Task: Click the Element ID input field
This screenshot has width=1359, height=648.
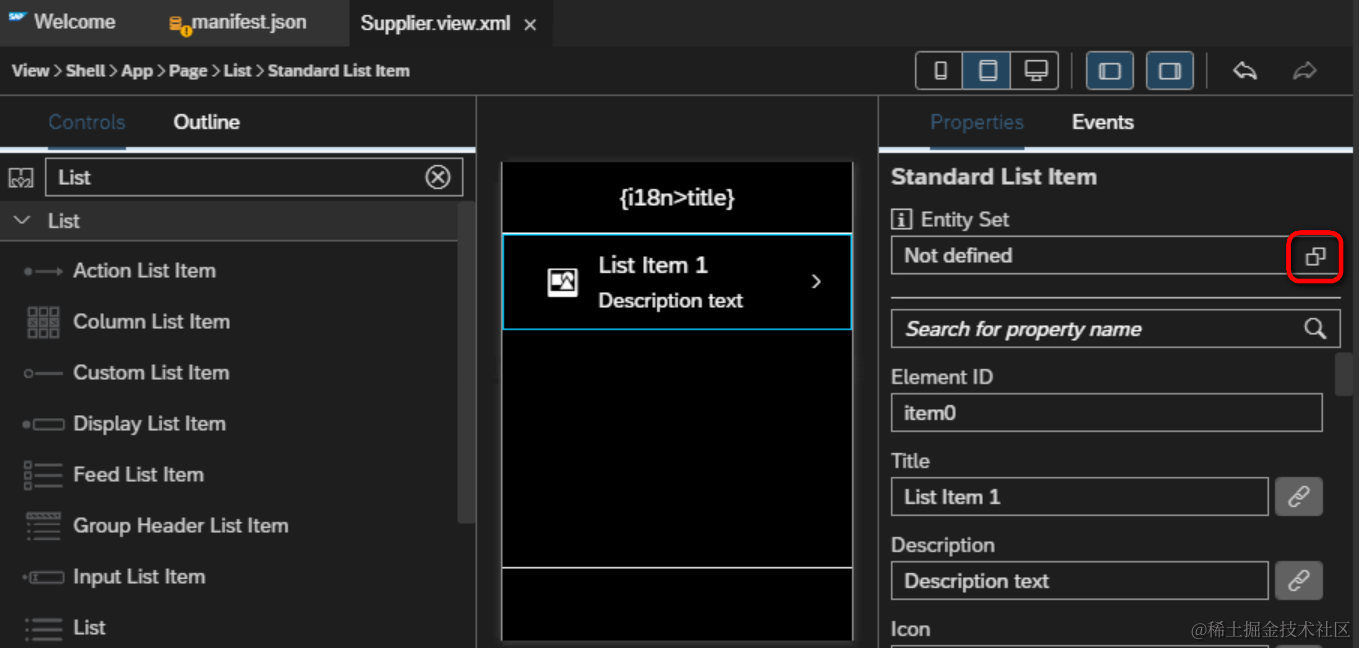Action: click(x=1106, y=412)
